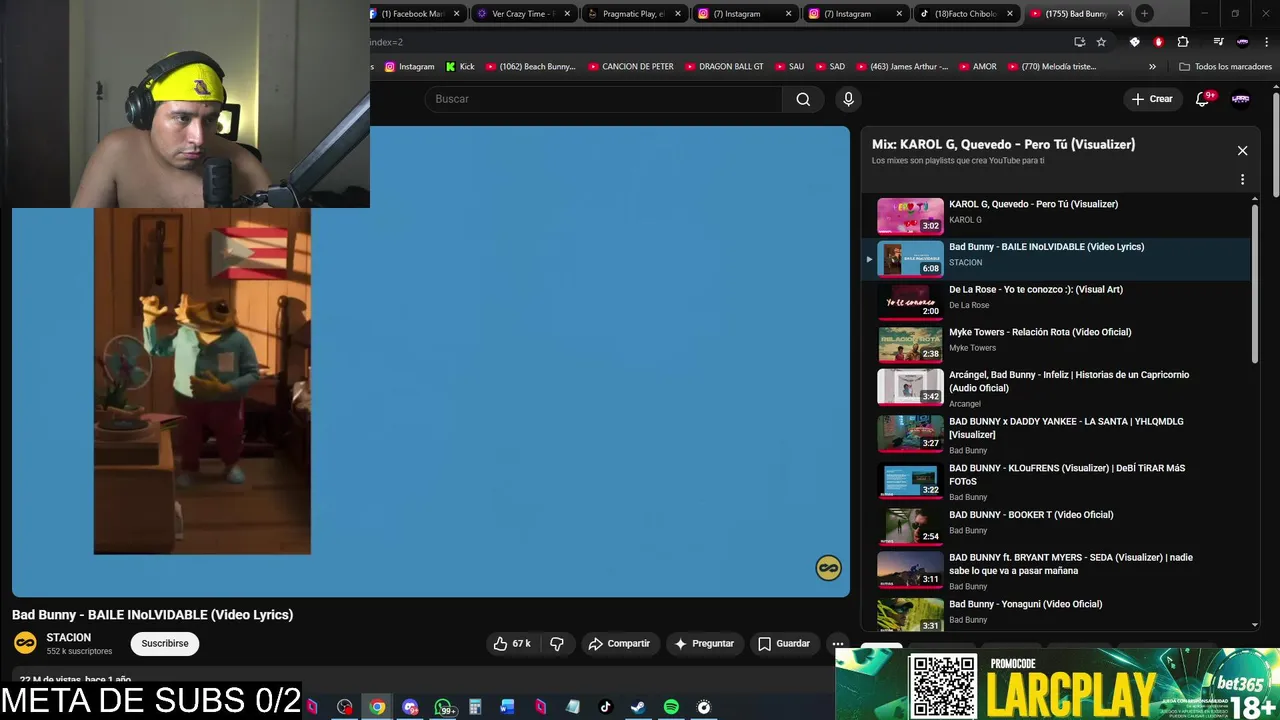1280x720 pixels.
Task: Open YouTube account avatar menu
Action: (1241, 99)
